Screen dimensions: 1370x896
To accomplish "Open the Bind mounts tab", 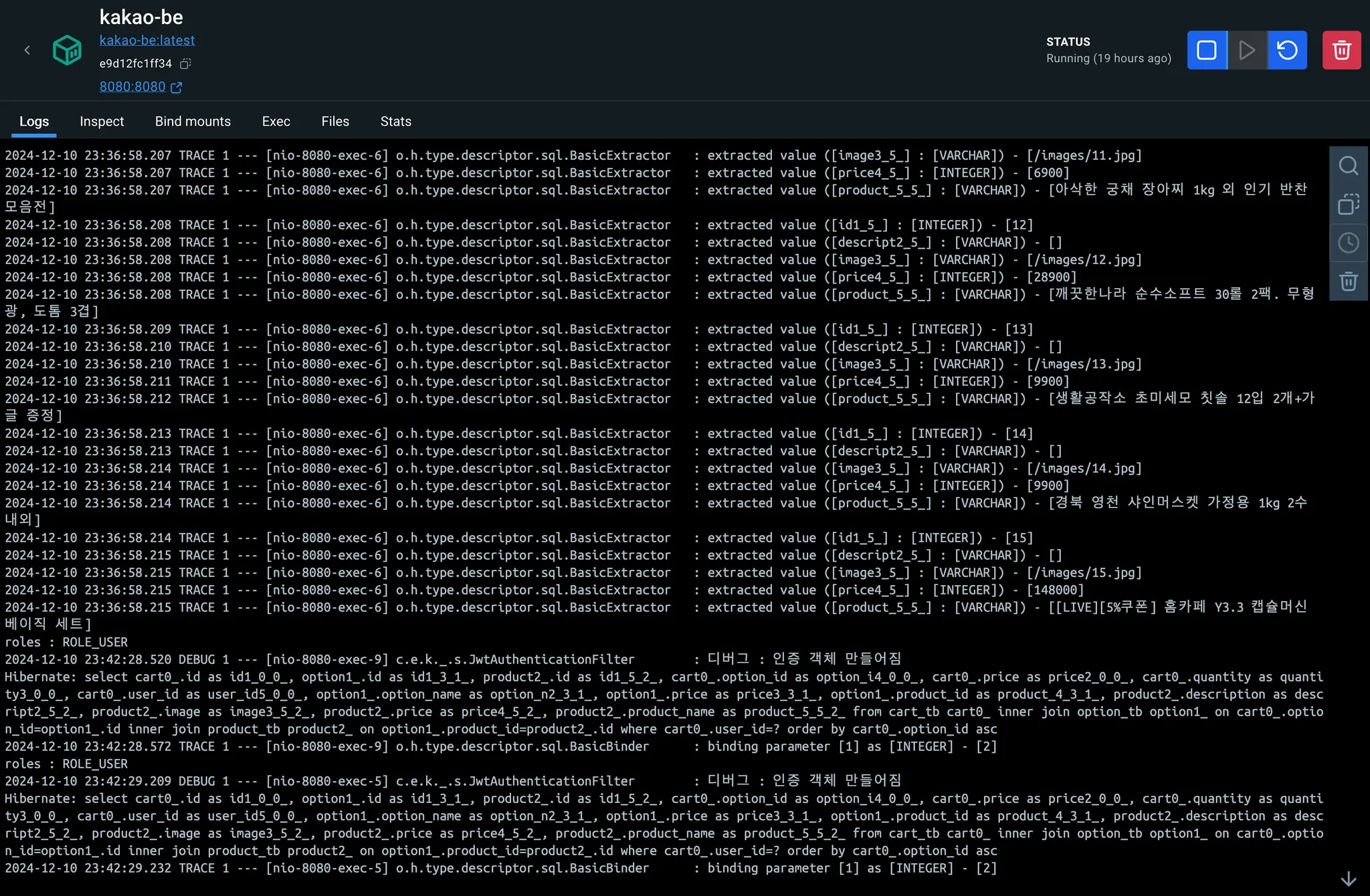I will pos(193,122).
